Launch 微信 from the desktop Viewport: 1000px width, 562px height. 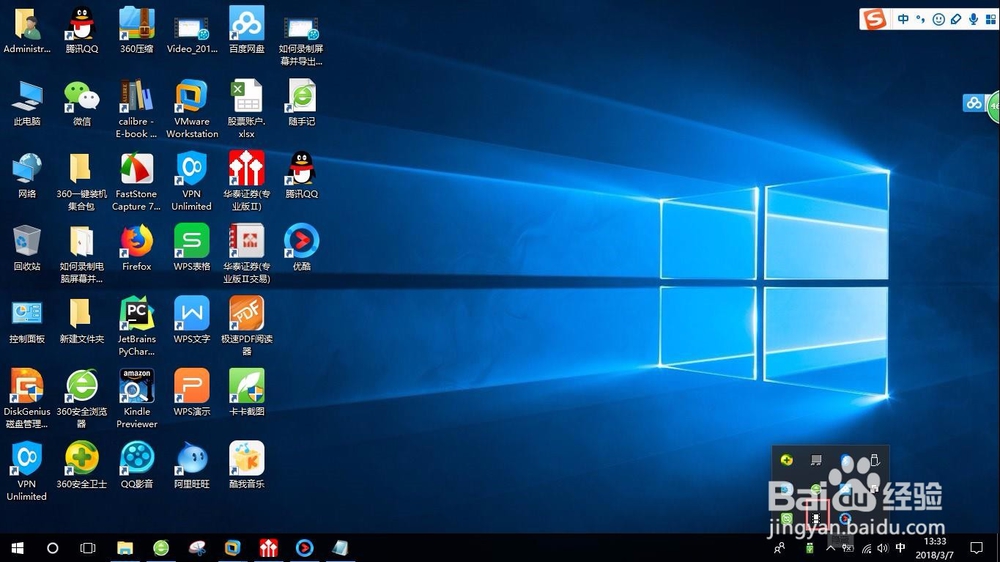click(x=82, y=103)
